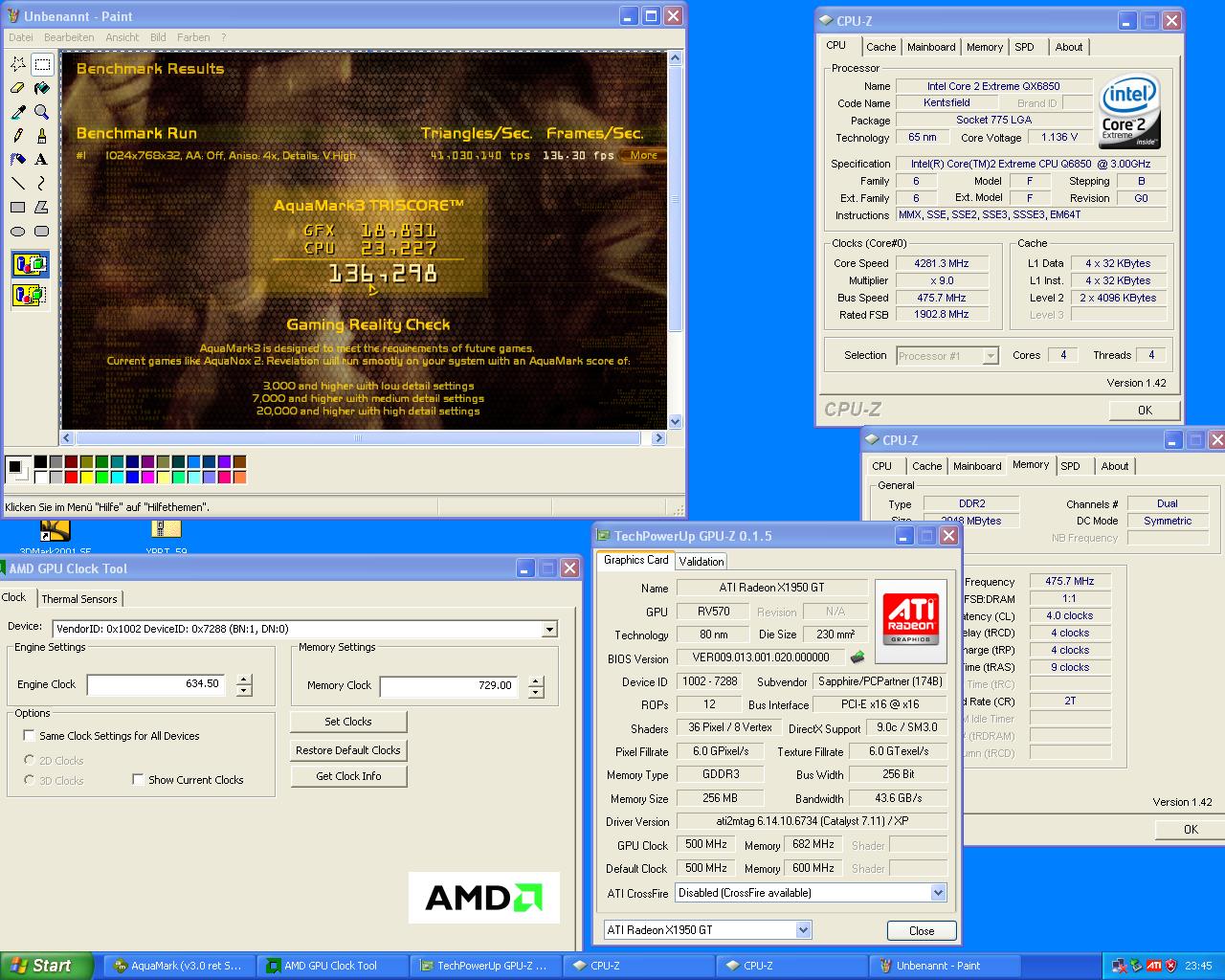Screen dimensions: 1225x980
Task: Click the Close button in GPU-Z
Action: pos(921,931)
